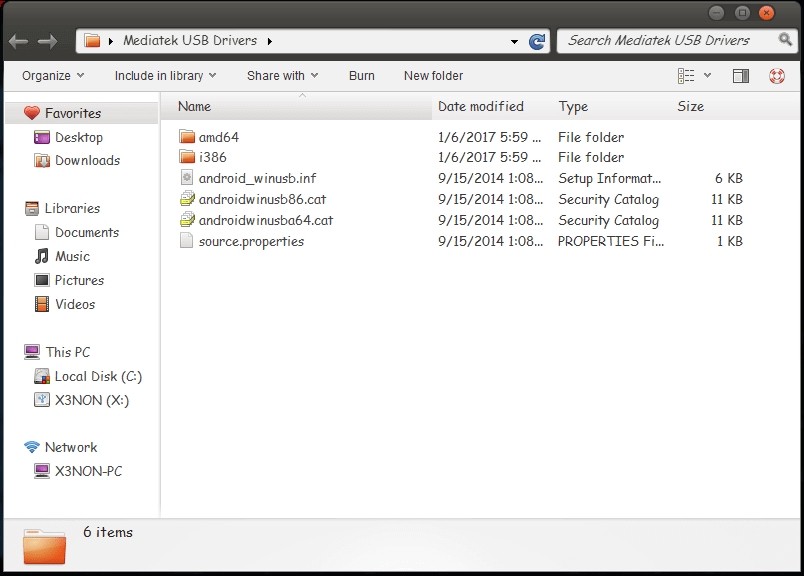This screenshot has width=804, height=576.
Task: Click the Desktop icon in sidebar
Action: [42, 137]
